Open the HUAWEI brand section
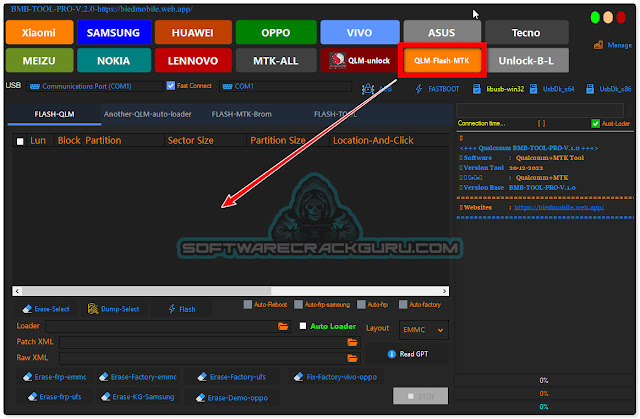 pyautogui.click(x=193, y=32)
